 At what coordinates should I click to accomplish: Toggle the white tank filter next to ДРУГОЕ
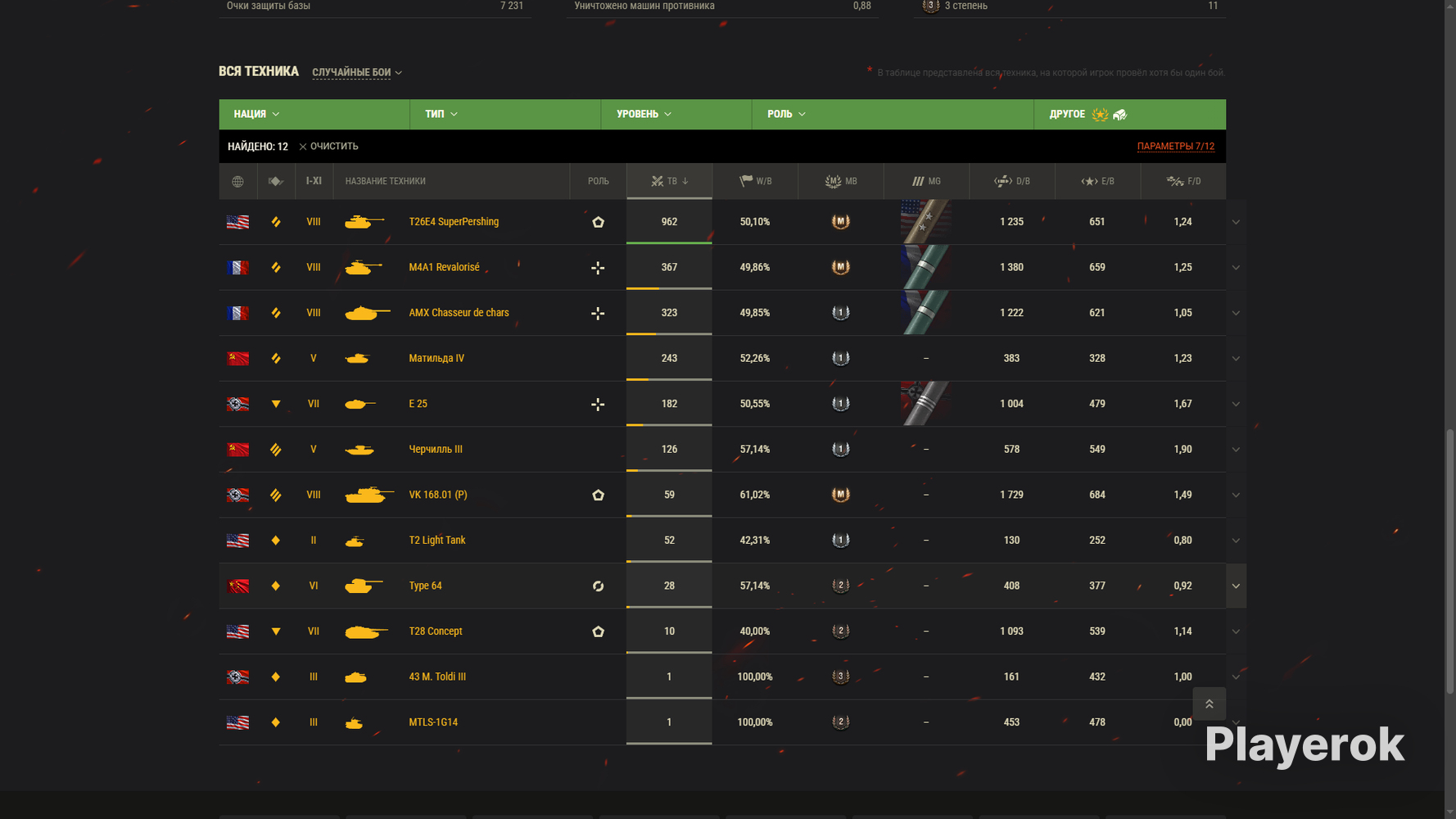coord(1119,115)
